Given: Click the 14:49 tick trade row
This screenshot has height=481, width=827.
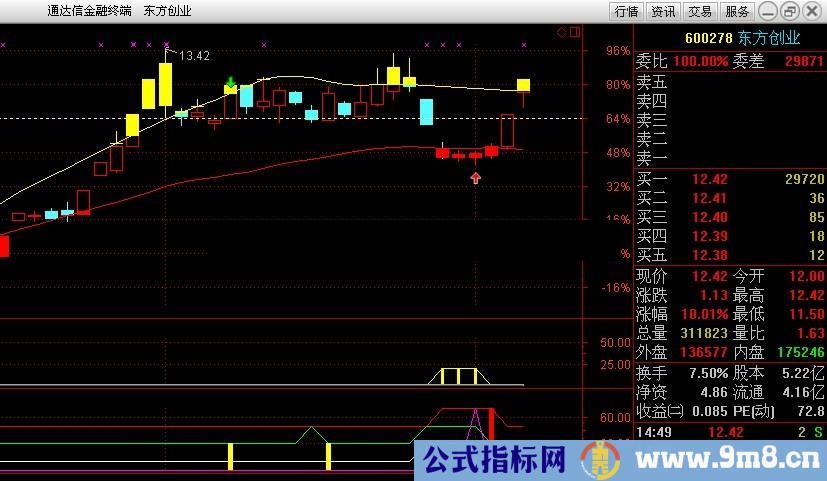Looking at the screenshot, I should [x=730, y=432].
